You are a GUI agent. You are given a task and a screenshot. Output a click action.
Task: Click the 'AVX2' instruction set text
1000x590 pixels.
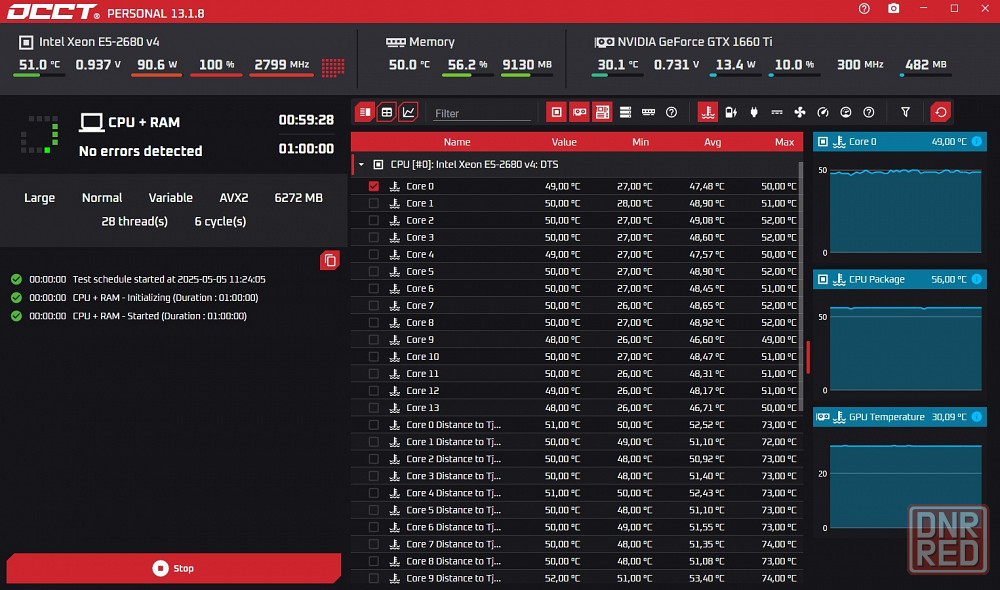234,198
